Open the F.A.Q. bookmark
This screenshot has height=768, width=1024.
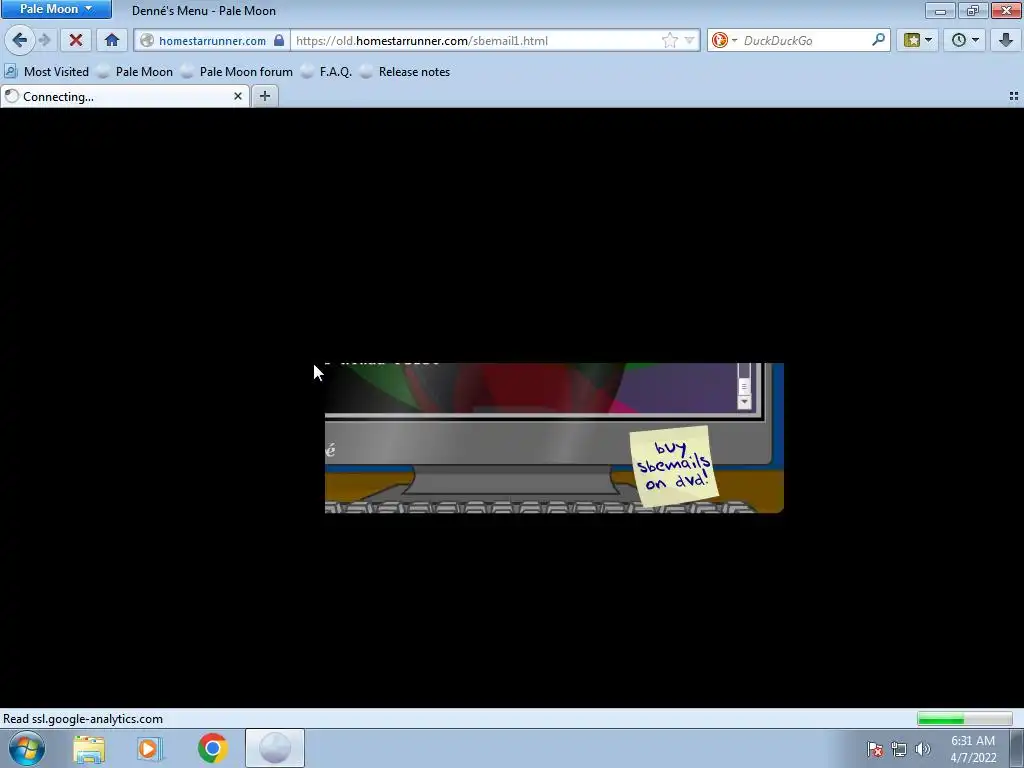click(x=327, y=72)
